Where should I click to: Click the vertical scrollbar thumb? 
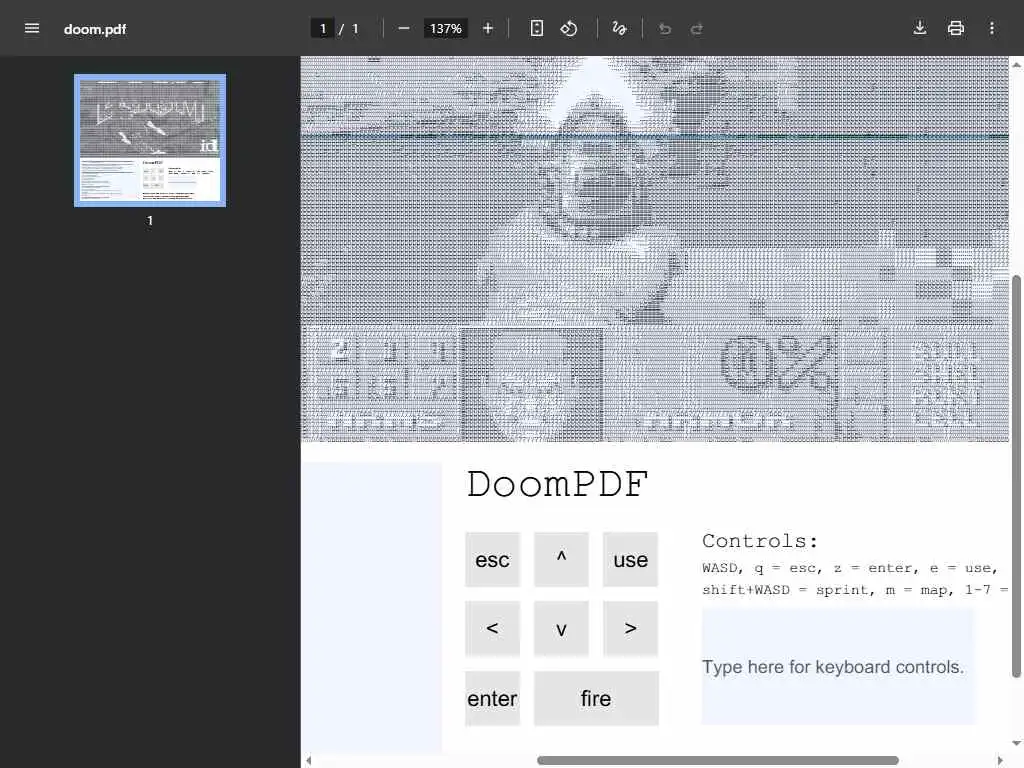coord(1016,477)
